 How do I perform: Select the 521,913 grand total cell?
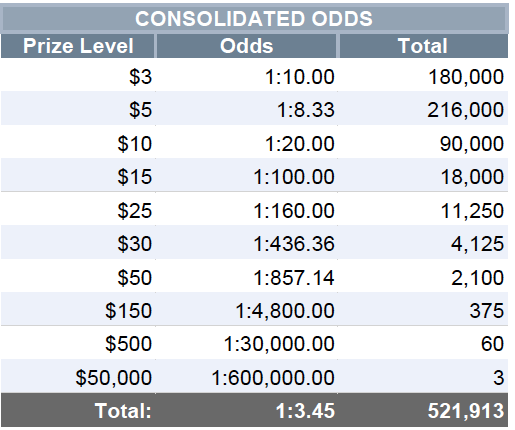(423, 410)
